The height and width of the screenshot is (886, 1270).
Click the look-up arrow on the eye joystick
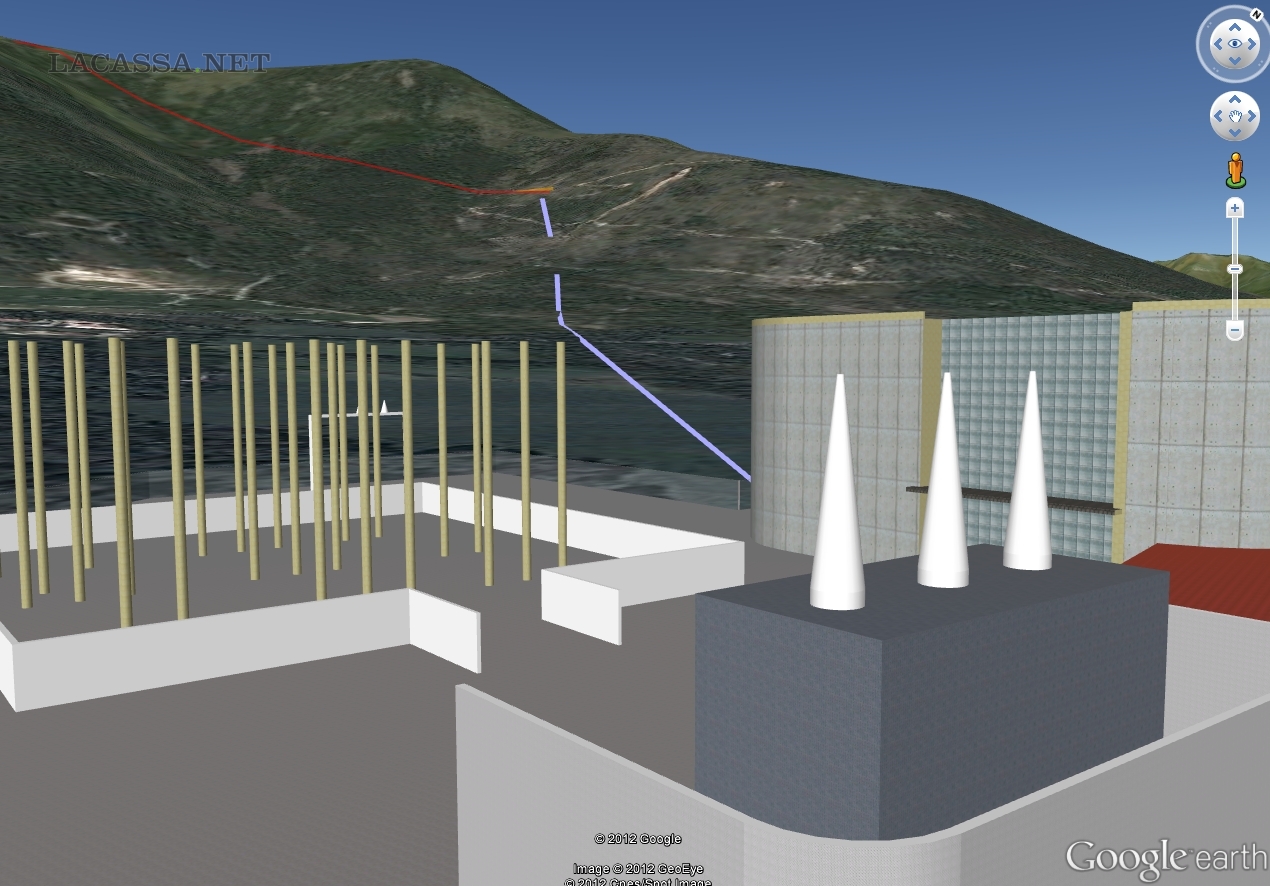pyautogui.click(x=1235, y=27)
